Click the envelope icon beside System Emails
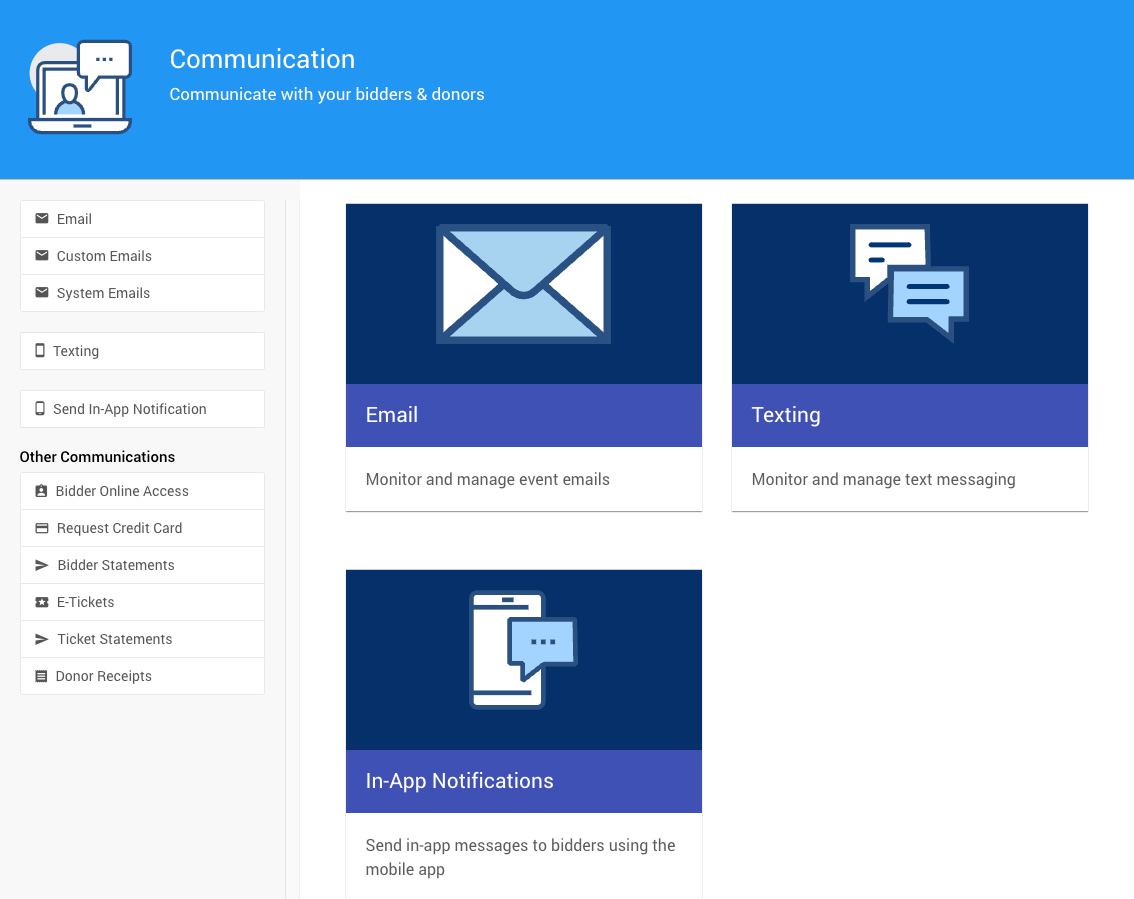 (42, 293)
